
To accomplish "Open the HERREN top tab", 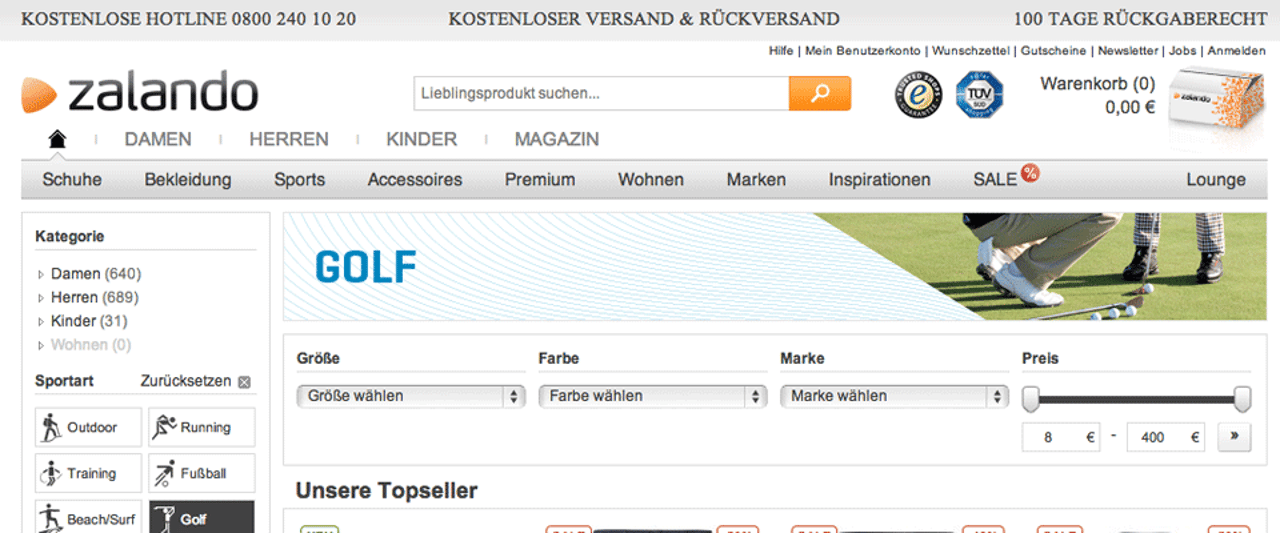I will click(x=289, y=139).
